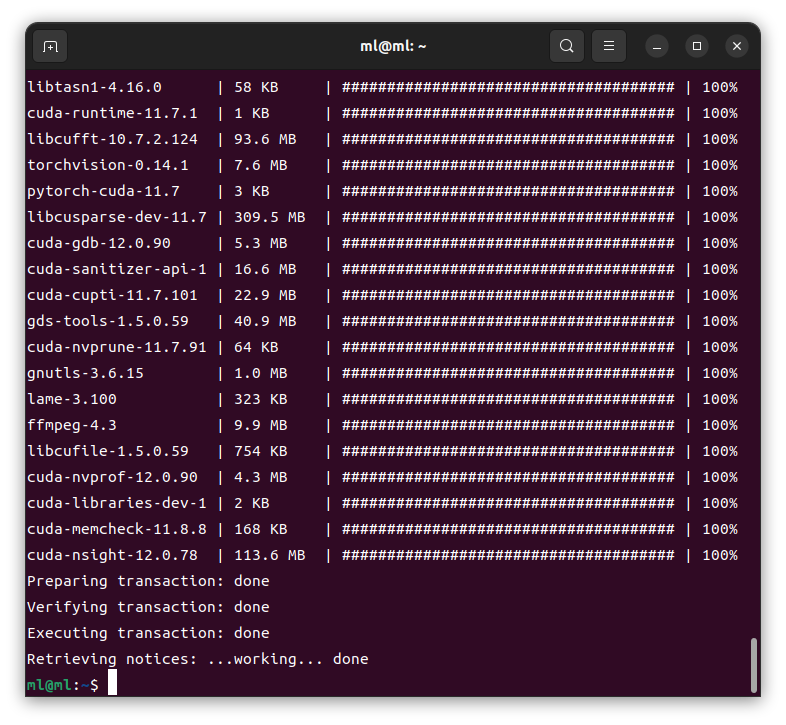Click the ml@ml: ~ window title
The width and height of the screenshot is (786, 725).
click(393, 46)
